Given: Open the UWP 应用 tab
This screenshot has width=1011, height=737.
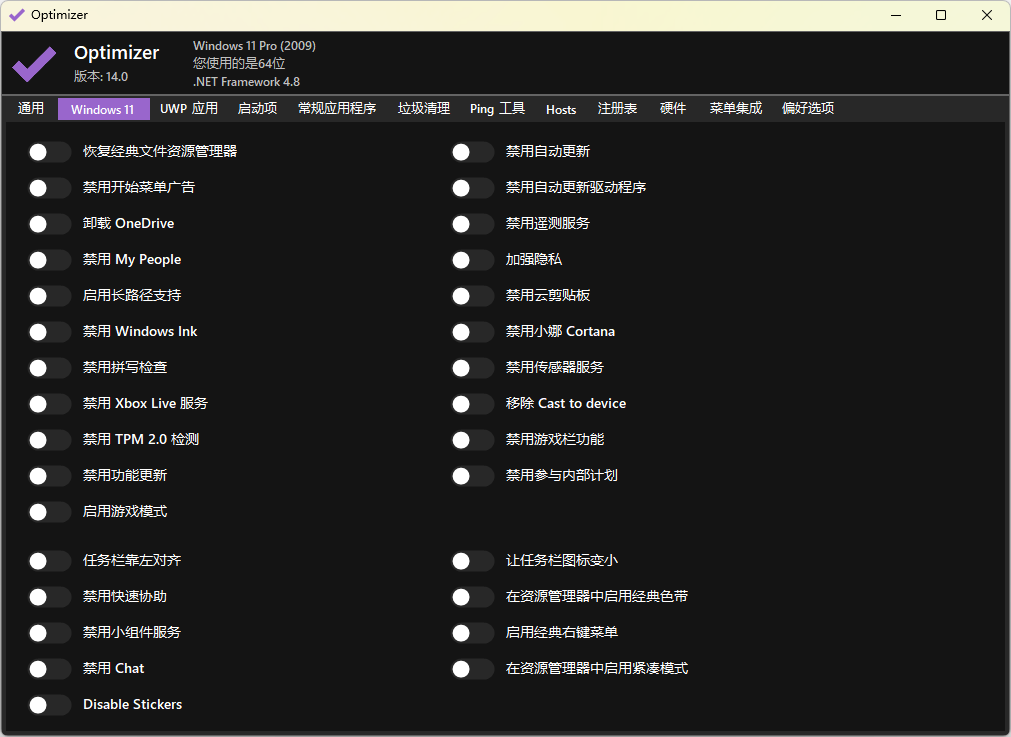Looking at the screenshot, I should click(x=189, y=109).
